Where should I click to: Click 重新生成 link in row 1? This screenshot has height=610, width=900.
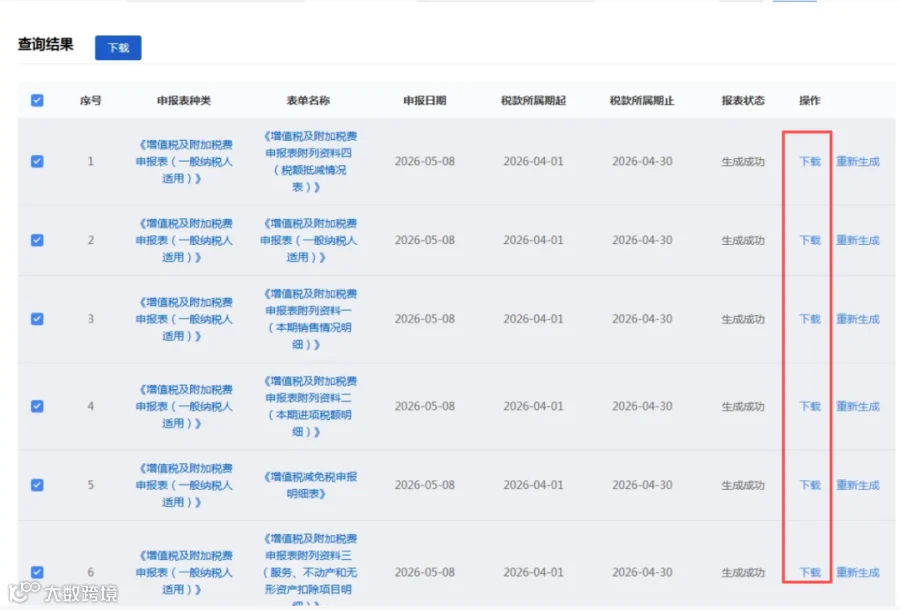[x=858, y=161]
